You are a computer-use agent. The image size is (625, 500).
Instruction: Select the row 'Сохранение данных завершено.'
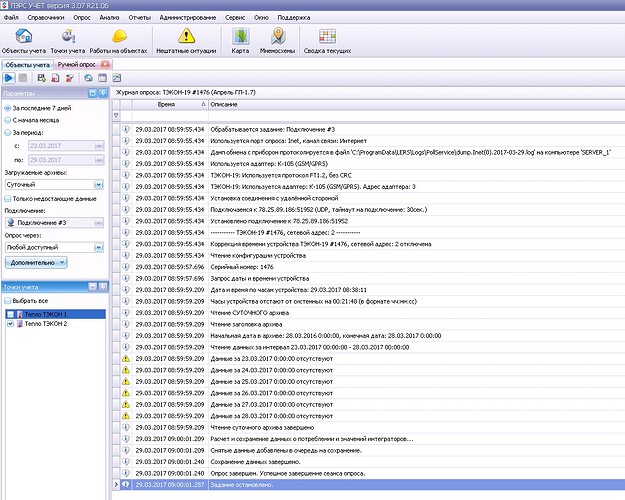(369, 462)
